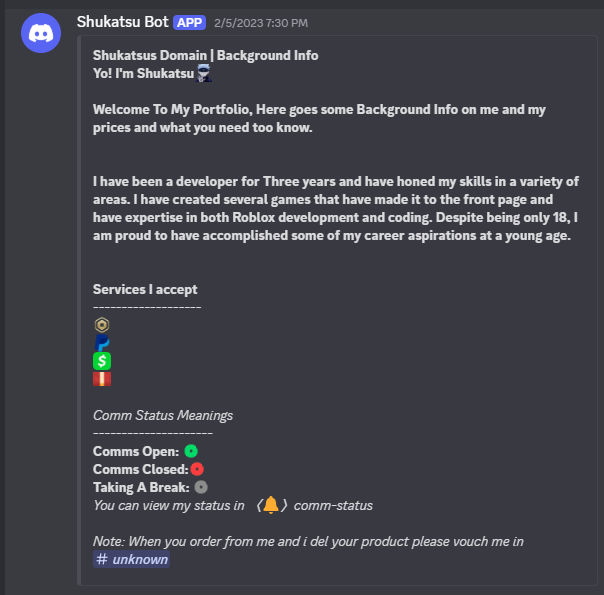Screen dimensions: 604x595
Task: Click the Shukatsu Bot Discord avatar
Action: point(40,40)
